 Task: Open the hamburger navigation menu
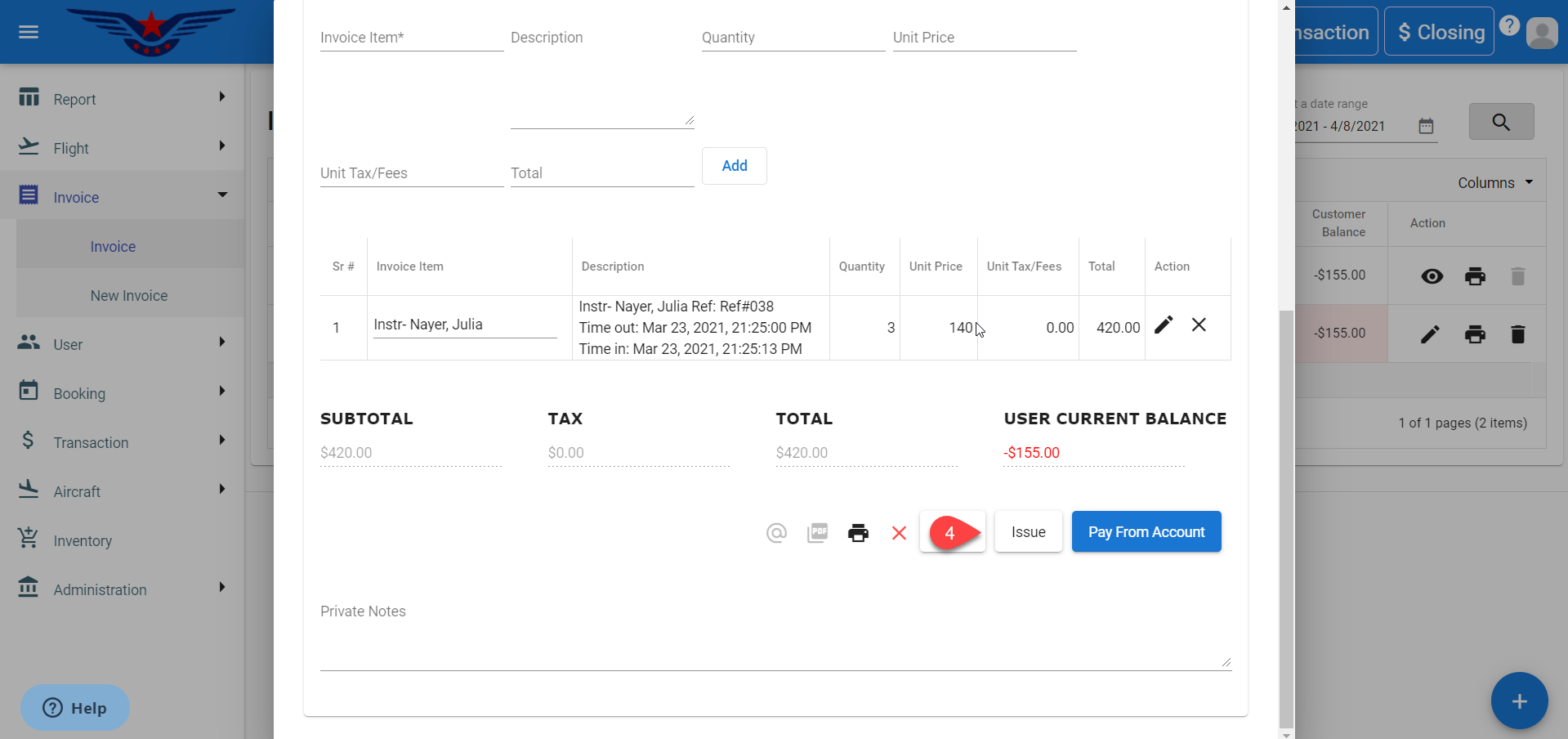pos(29,32)
